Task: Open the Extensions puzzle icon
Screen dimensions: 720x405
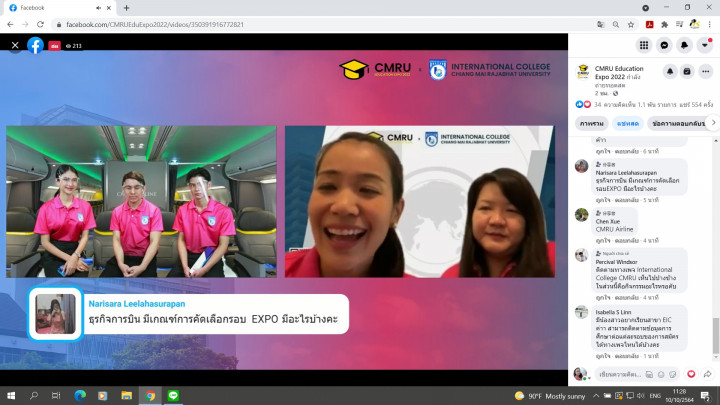Action: (664, 24)
